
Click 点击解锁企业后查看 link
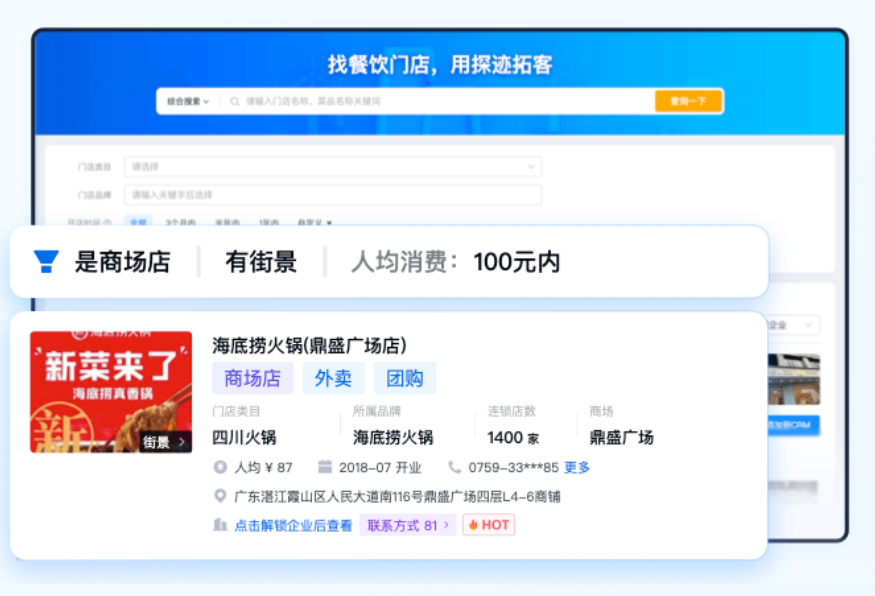pyautogui.click(x=293, y=525)
